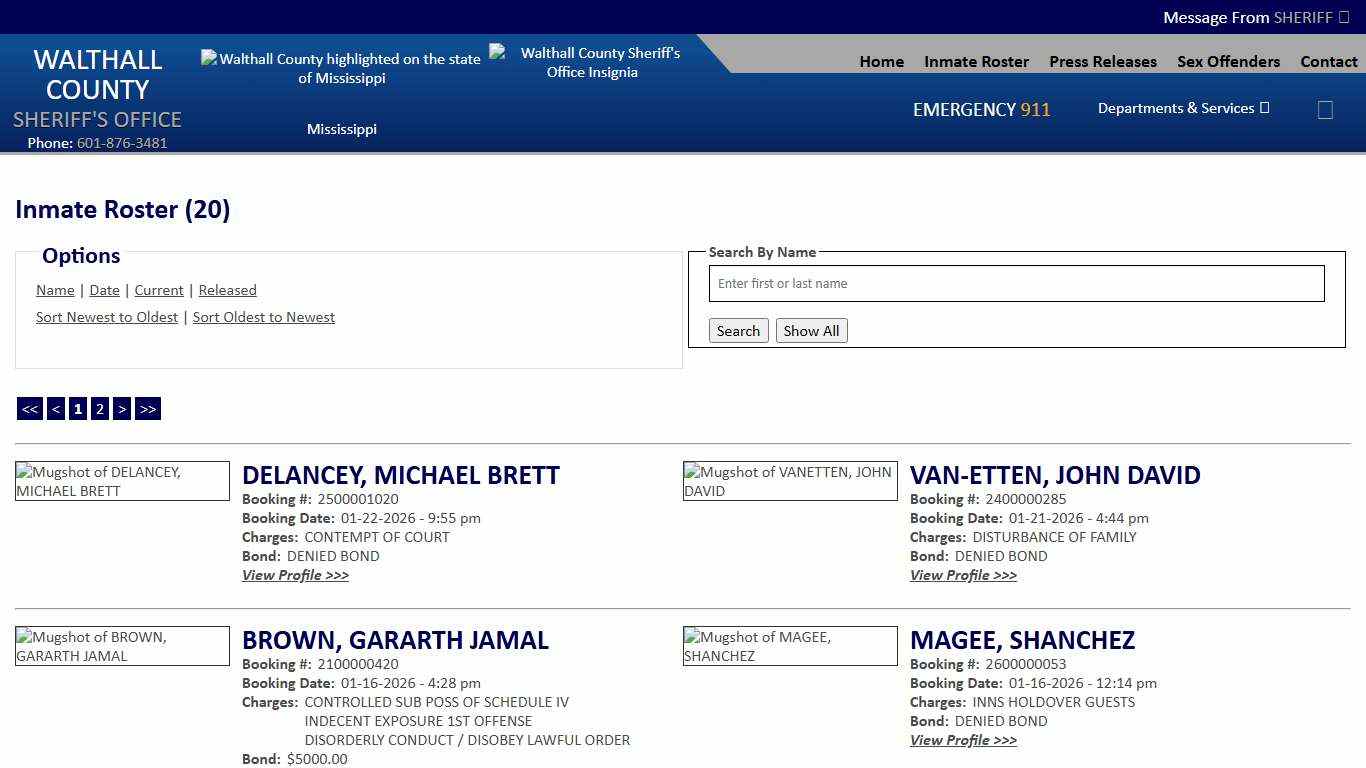1366x768 pixels.
Task: Filter roster by Current inmates
Action: click(159, 290)
